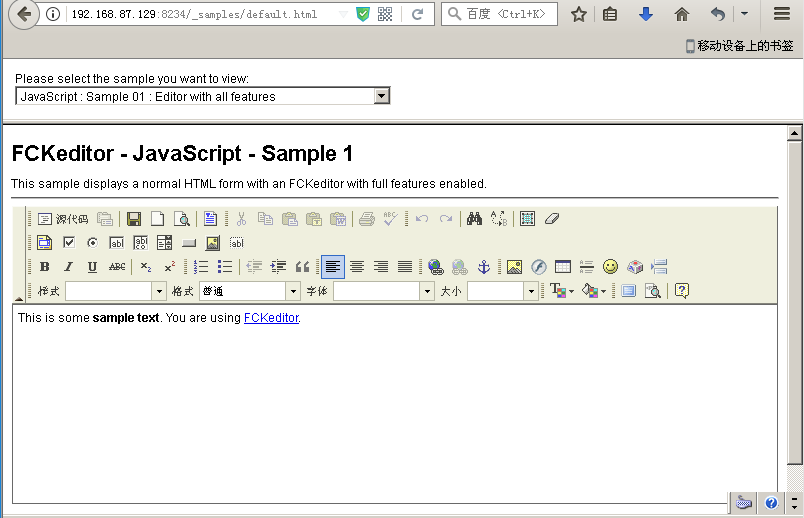Image resolution: width=804 pixels, height=518 pixels.
Task: Insert a Textarea icon
Action: pos(140,243)
